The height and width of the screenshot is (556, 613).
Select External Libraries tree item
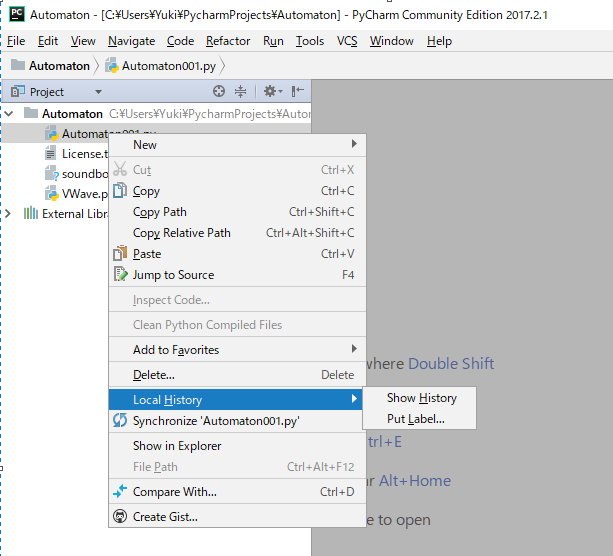(75, 214)
